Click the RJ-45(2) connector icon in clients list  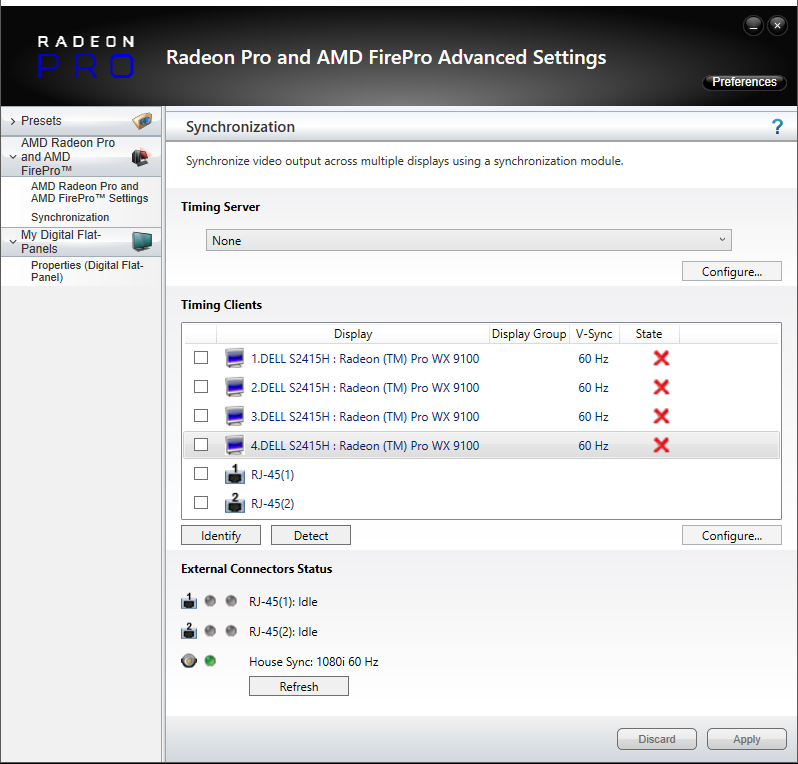235,503
